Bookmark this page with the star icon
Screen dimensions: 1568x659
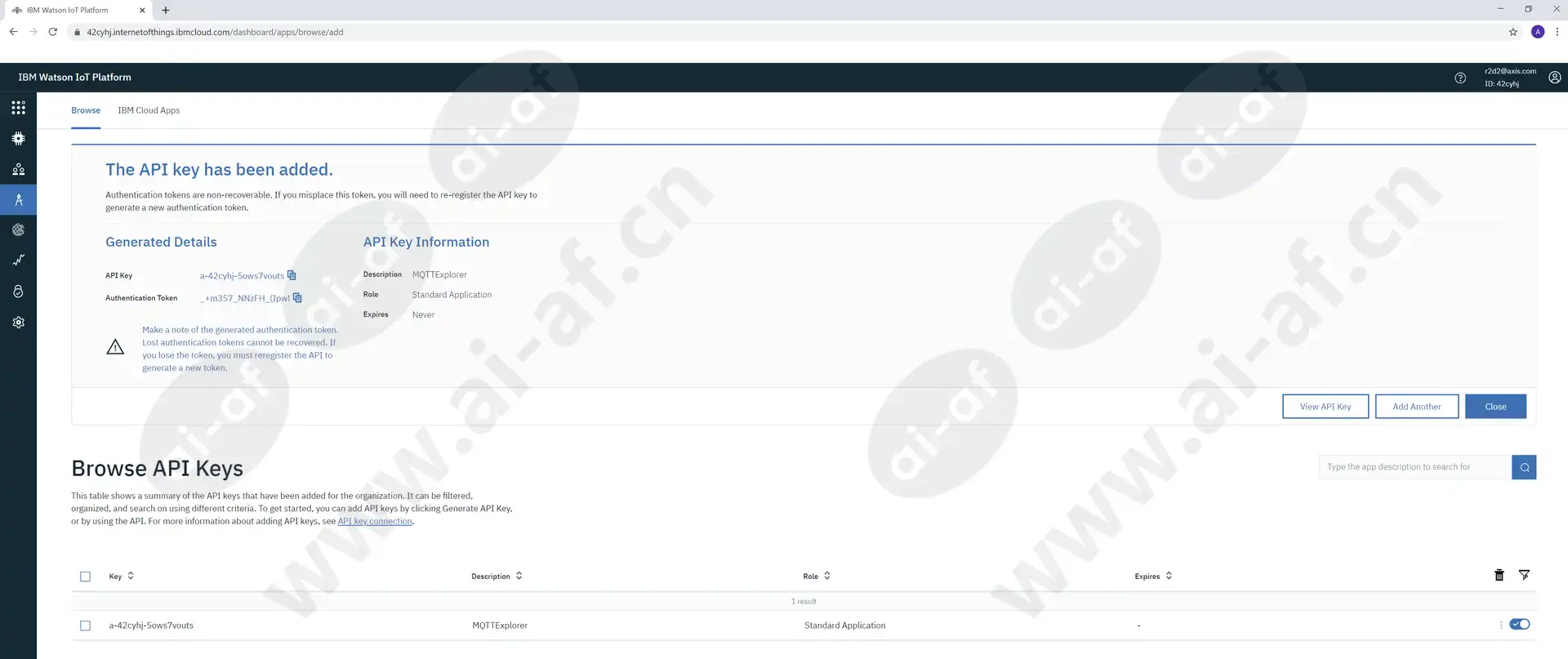point(1512,32)
